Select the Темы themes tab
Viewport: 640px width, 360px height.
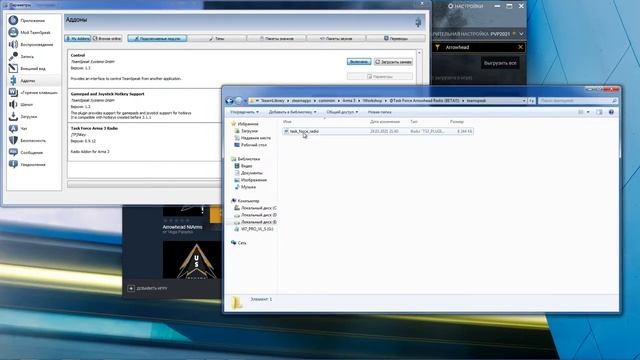217,38
